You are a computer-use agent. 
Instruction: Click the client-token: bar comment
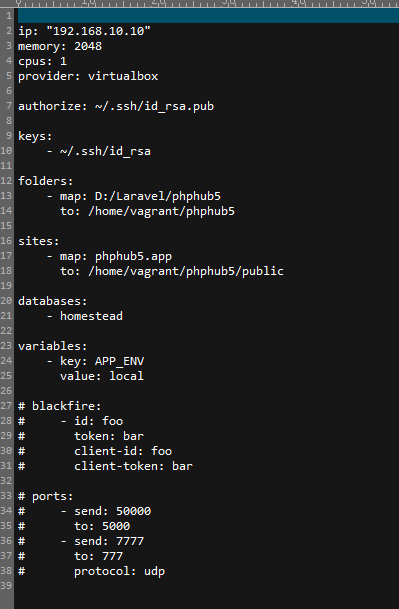point(133,466)
